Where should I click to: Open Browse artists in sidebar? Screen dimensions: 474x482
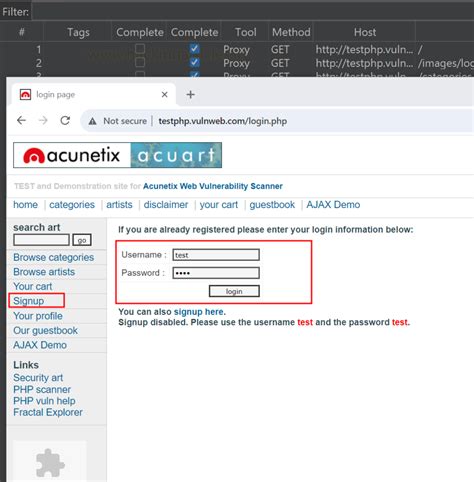(x=44, y=272)
